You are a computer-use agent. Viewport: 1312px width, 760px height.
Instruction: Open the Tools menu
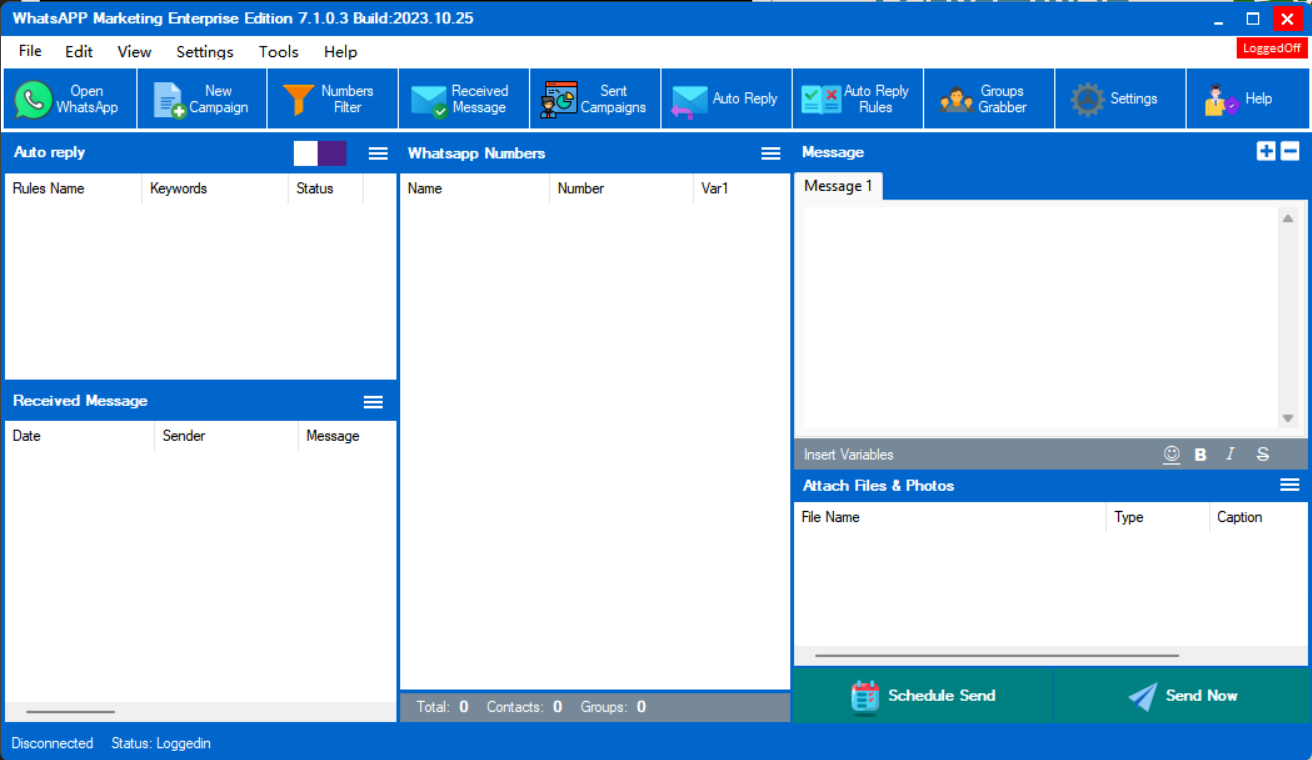(278, 52)
